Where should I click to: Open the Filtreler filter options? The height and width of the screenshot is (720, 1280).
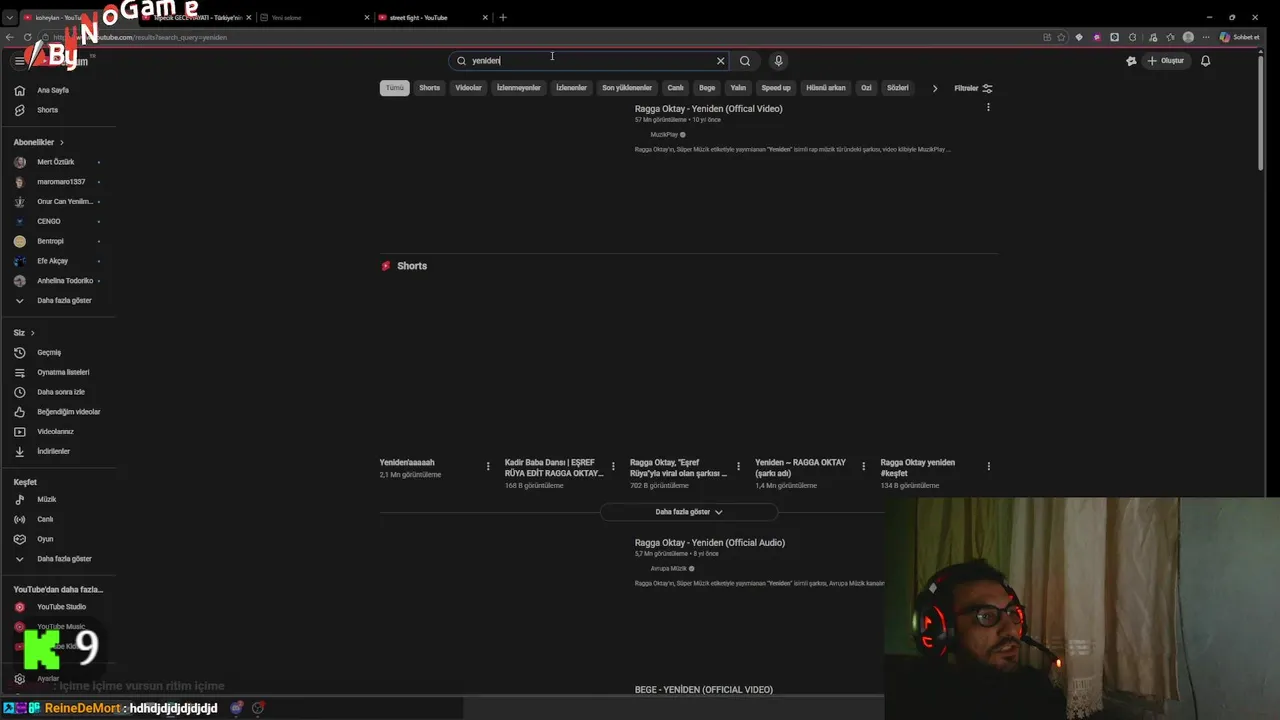[x=973, y=88]
